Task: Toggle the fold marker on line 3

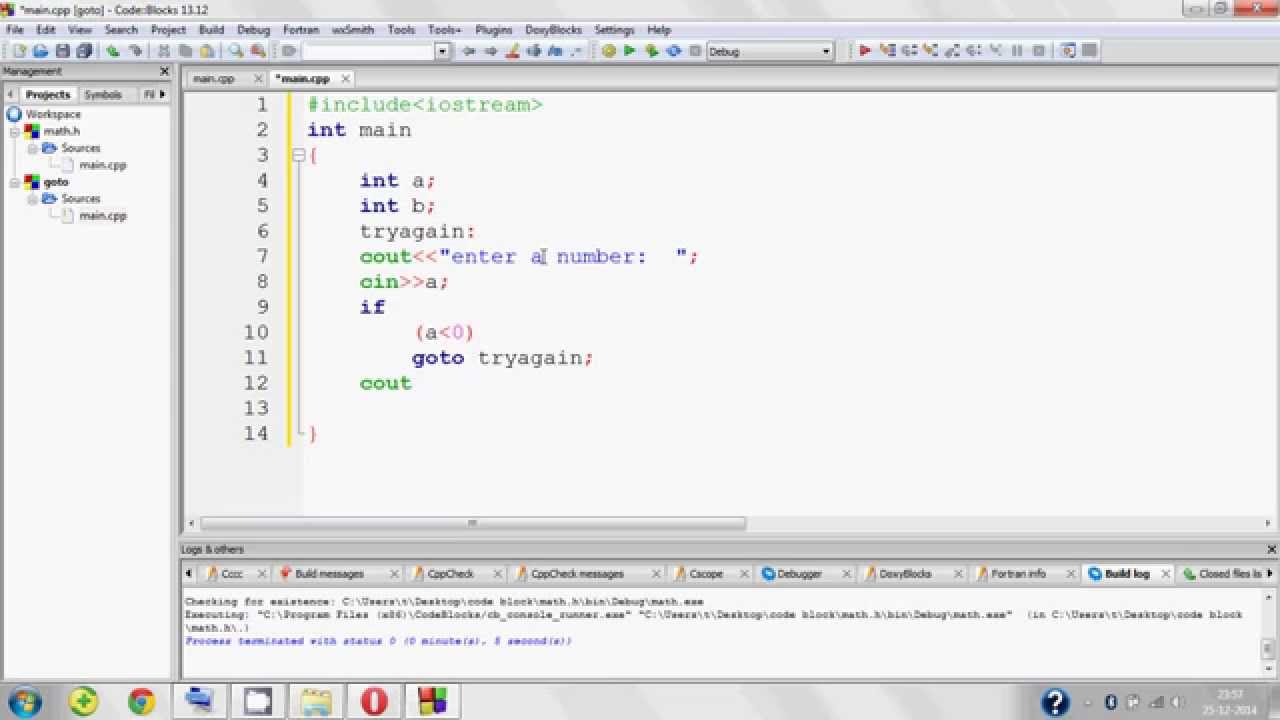Action: (298, 155)
